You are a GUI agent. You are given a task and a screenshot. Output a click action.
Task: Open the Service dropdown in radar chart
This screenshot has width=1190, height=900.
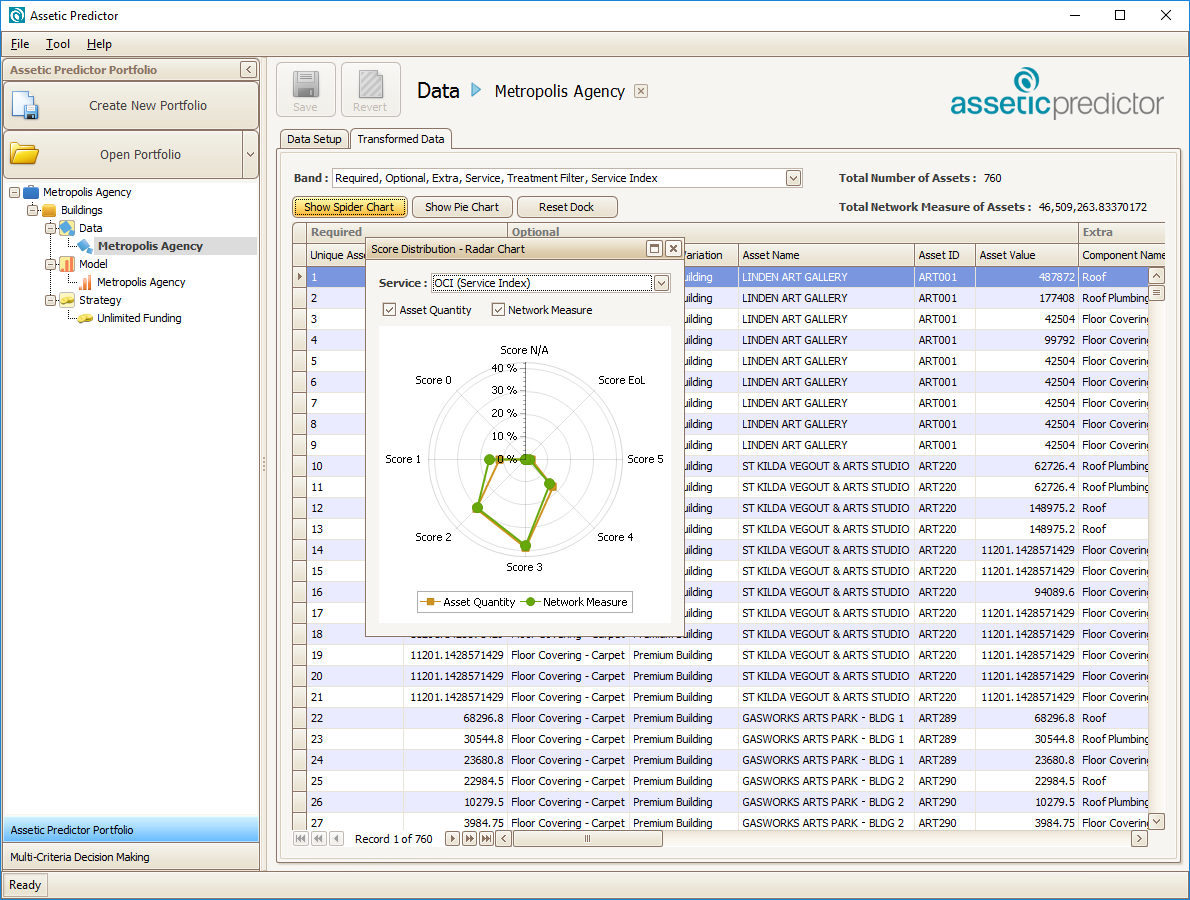pyautogui.click(x=661, y=283)
